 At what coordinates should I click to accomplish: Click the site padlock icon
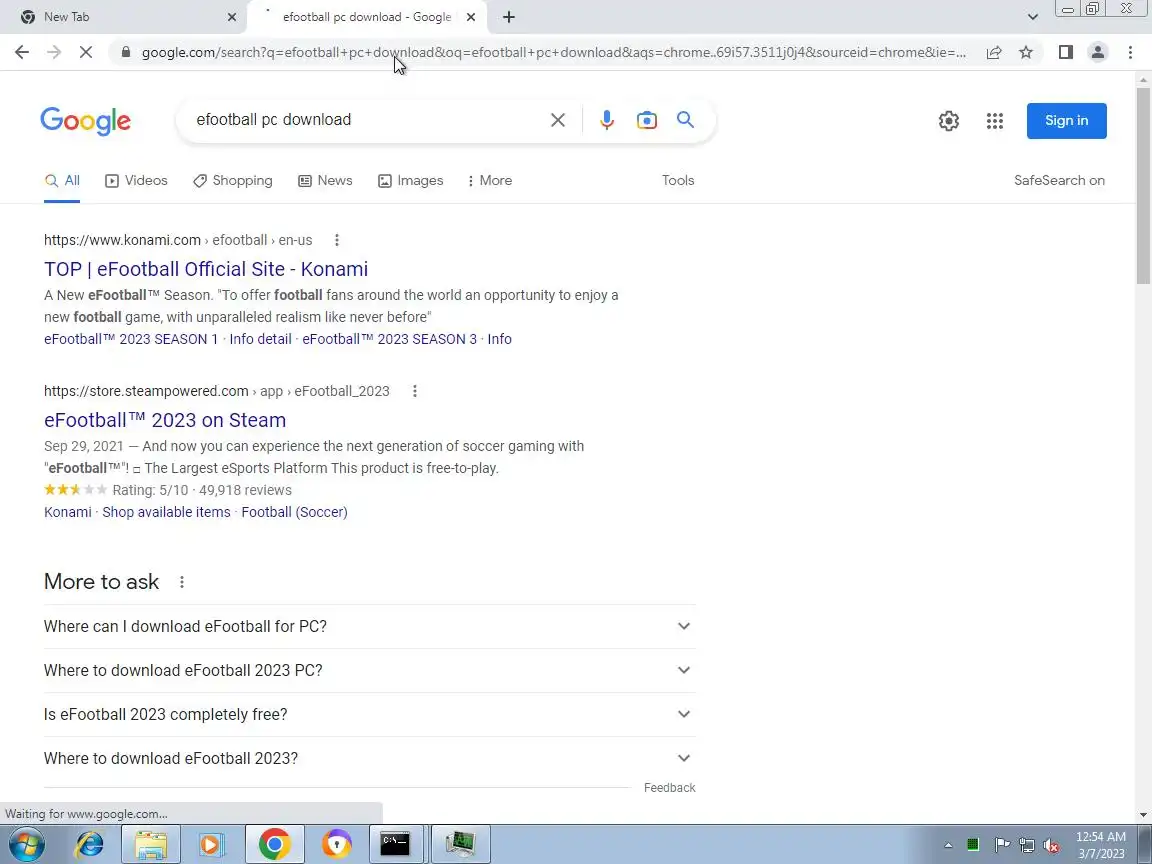126,52
